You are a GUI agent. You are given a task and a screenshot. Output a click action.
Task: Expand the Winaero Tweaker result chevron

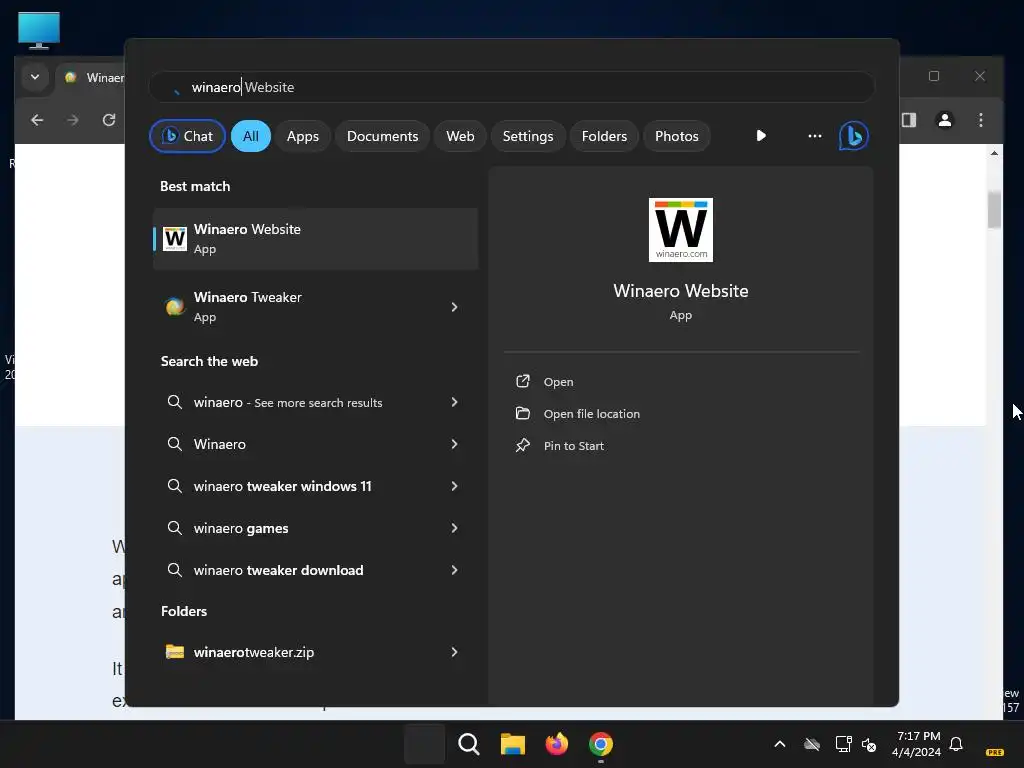(x=454, y=307)
